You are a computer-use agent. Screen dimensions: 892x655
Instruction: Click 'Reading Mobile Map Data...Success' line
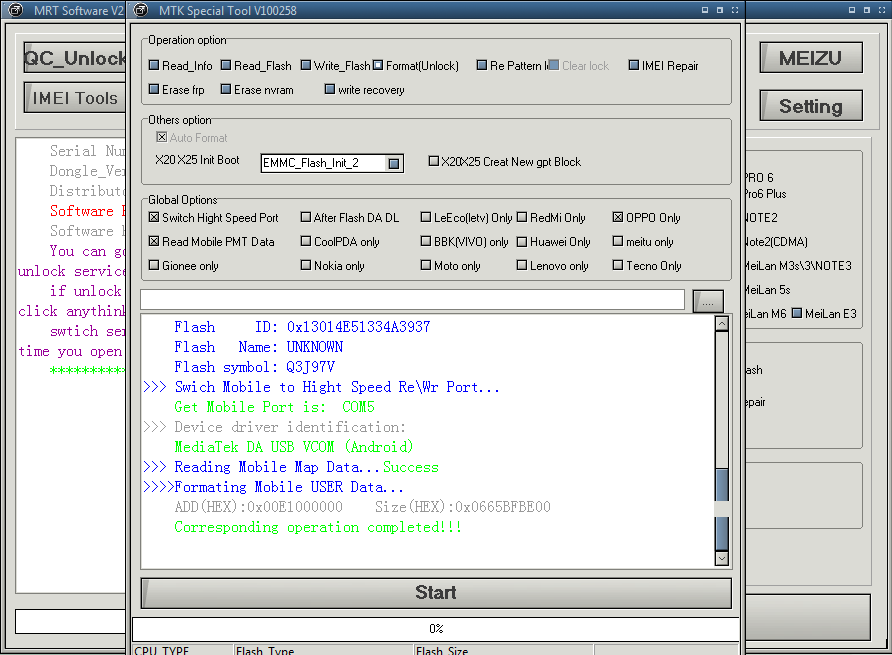(x=306, y=467)
